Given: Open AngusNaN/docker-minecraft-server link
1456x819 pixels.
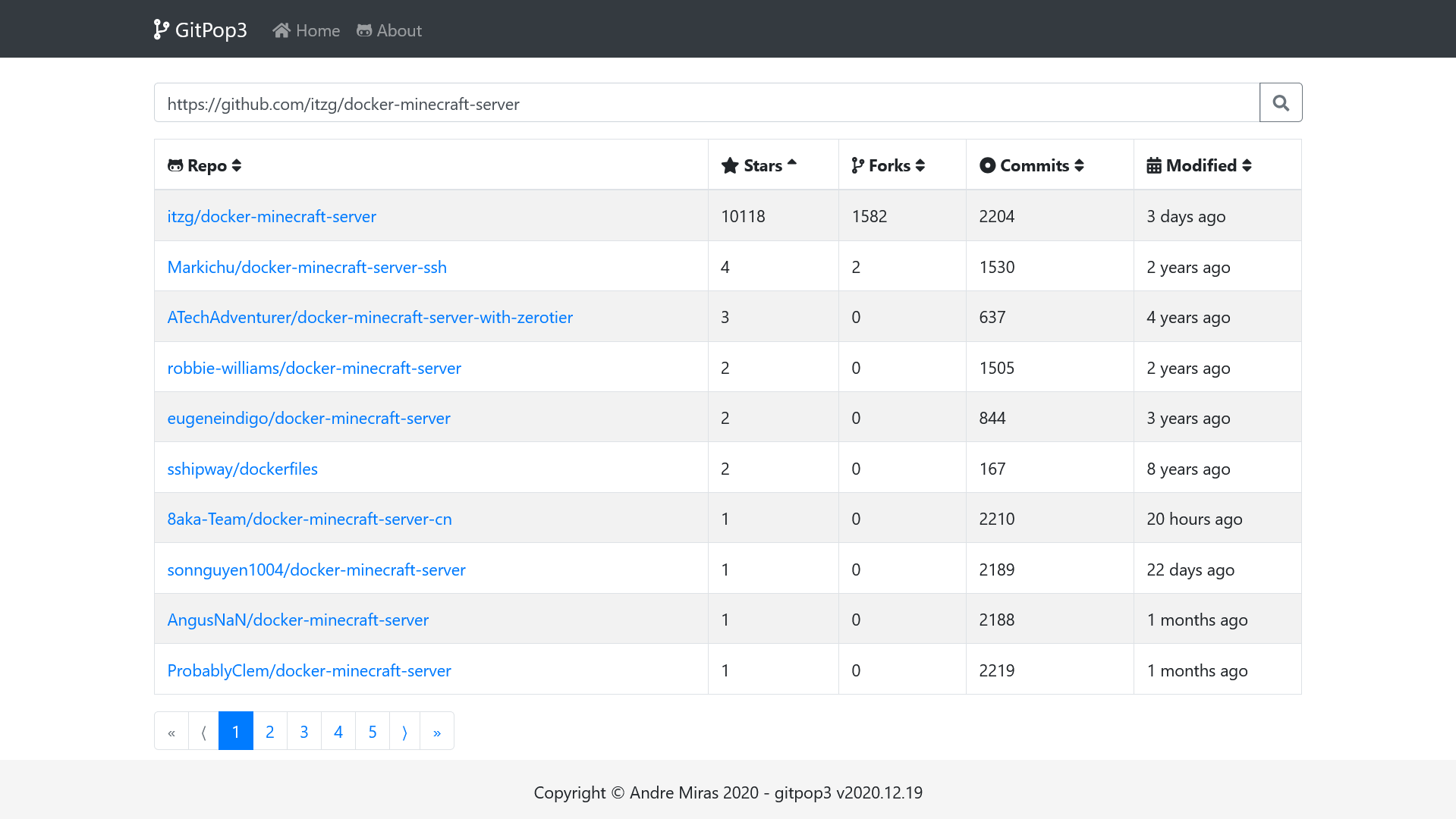Looking at the screenshot, I should [x=298, y=620].
